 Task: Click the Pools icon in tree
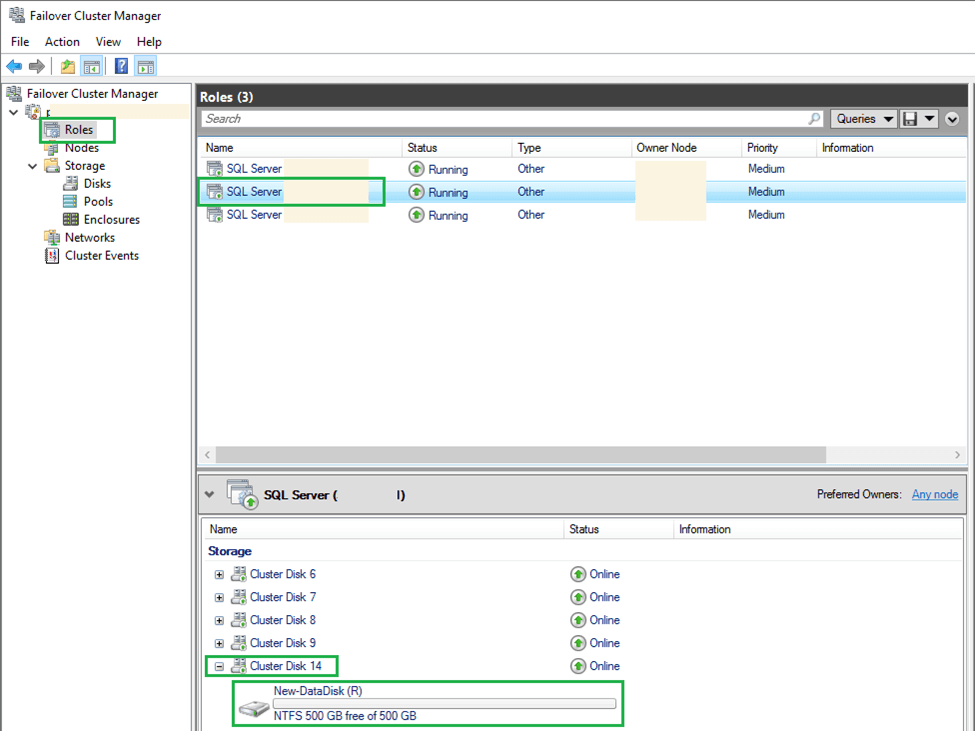click(x=71, y=201)
